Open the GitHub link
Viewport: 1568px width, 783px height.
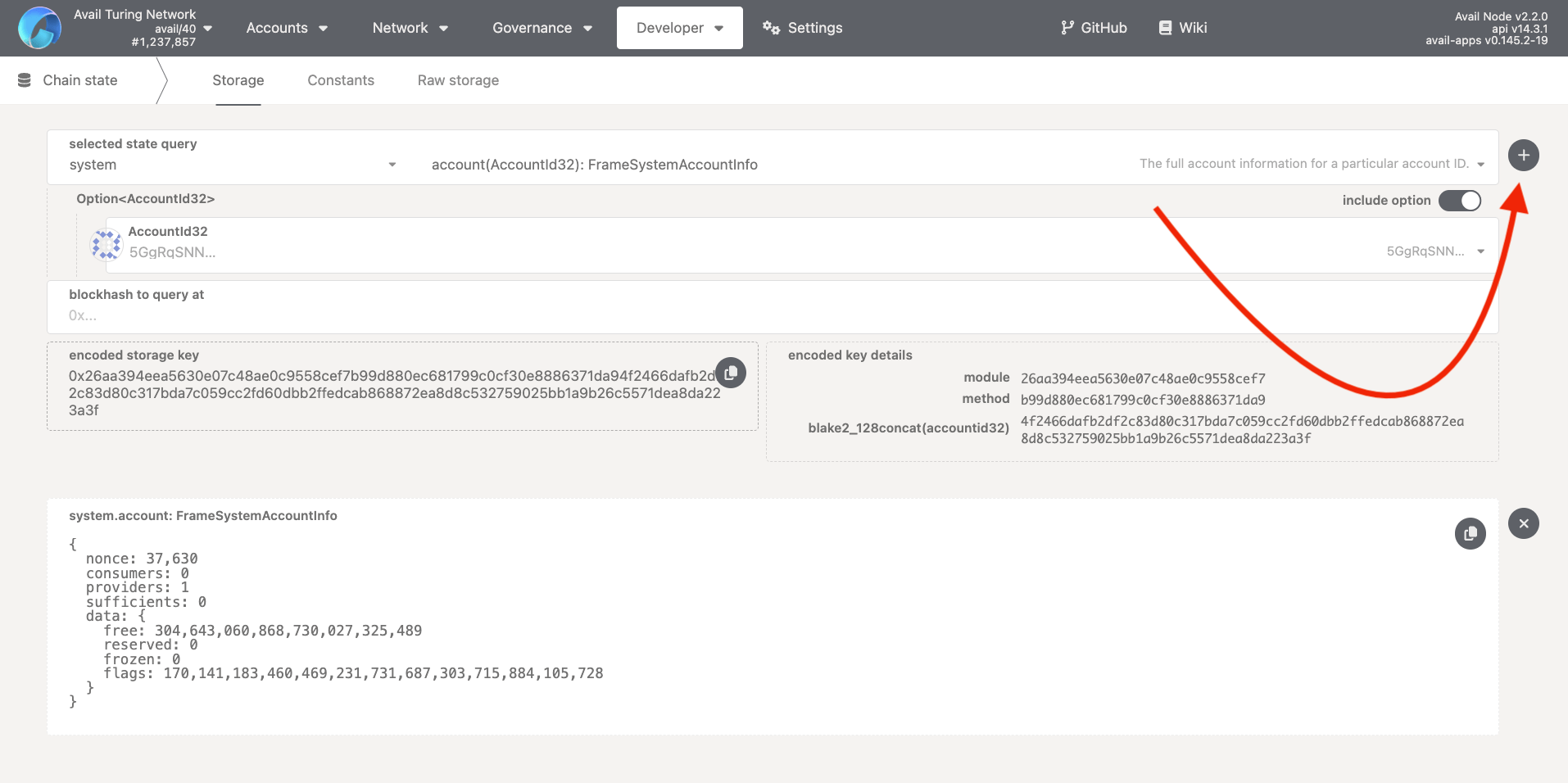pyautogui.click(x=1094, y=28)
